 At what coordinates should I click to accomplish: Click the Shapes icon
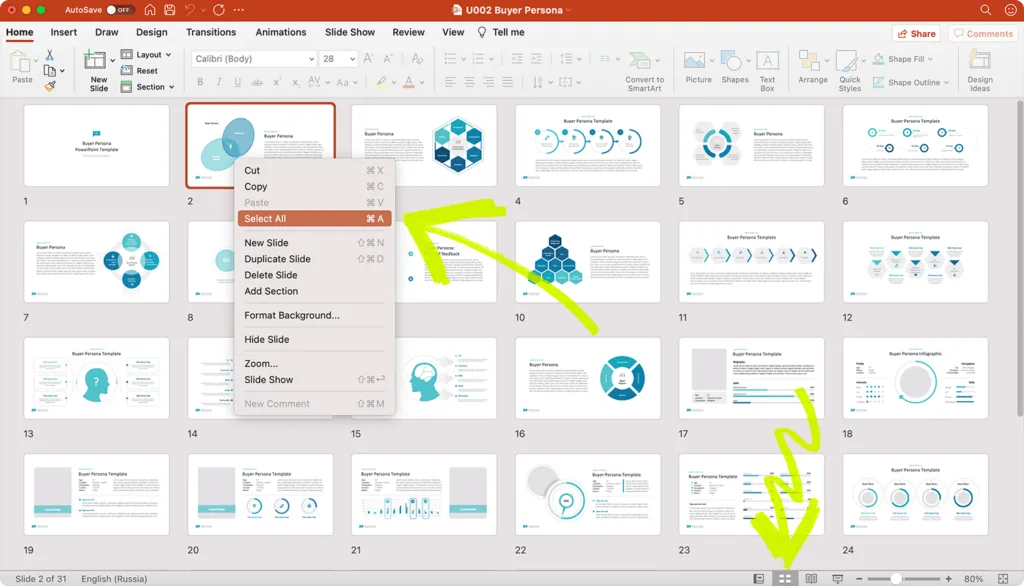[731, 61]
